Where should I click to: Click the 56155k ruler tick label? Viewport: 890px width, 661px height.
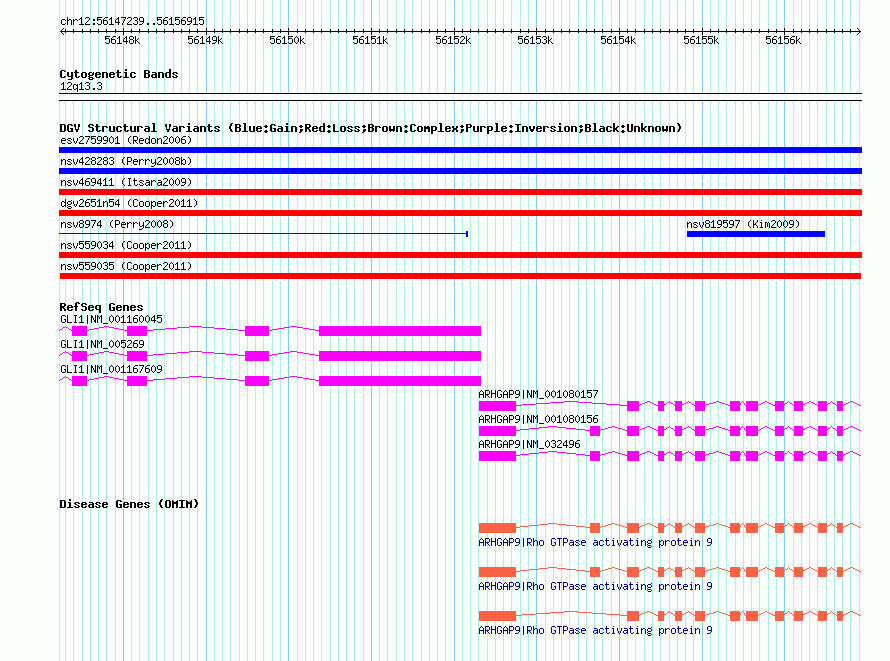pos(701,41)
